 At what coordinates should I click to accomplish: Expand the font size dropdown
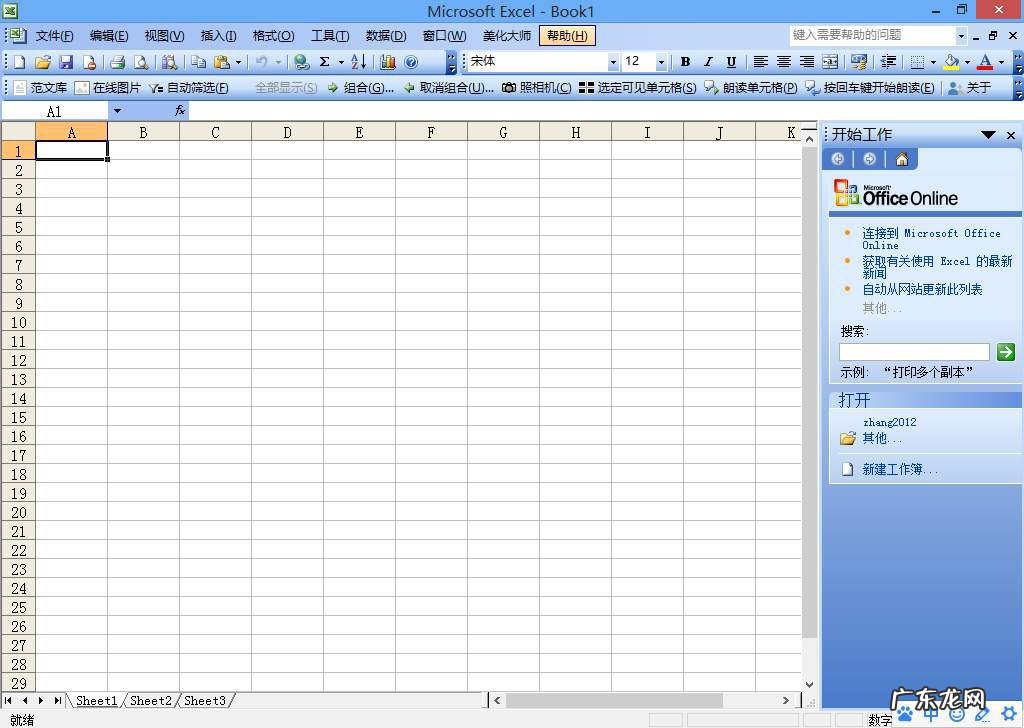pos(661,62)
